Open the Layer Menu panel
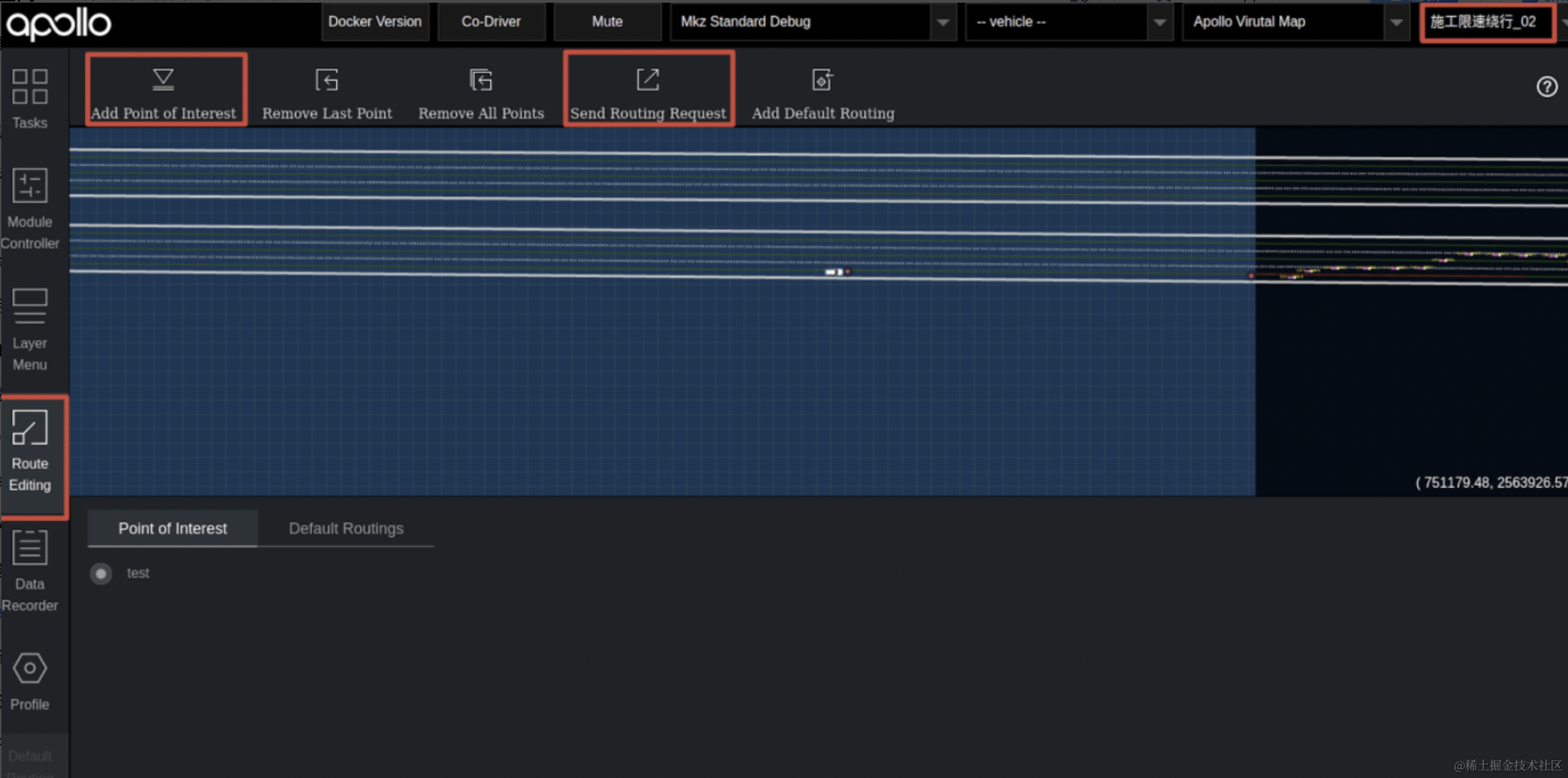 (x=30, y=330)
